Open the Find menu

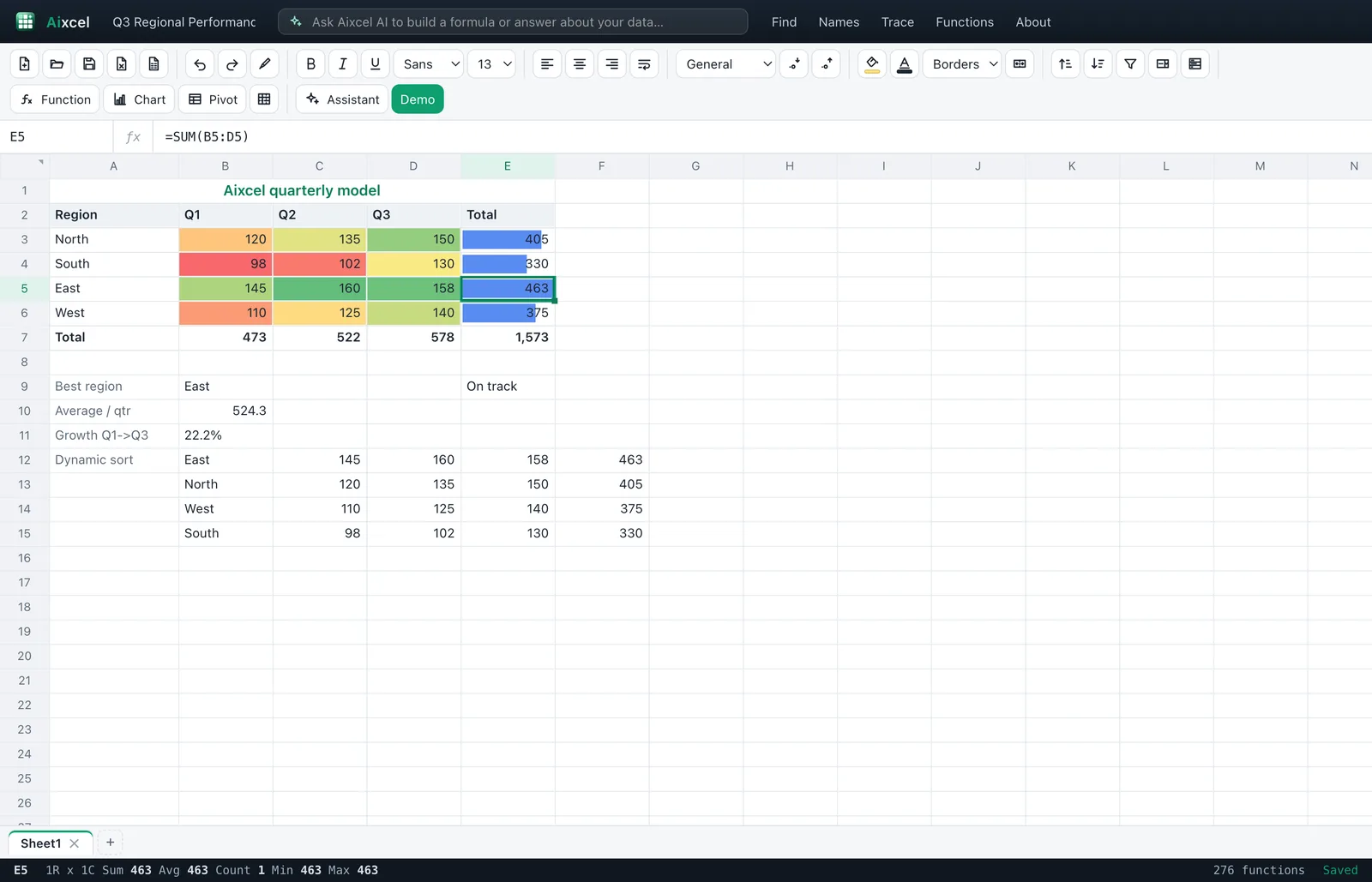[784, 21]
